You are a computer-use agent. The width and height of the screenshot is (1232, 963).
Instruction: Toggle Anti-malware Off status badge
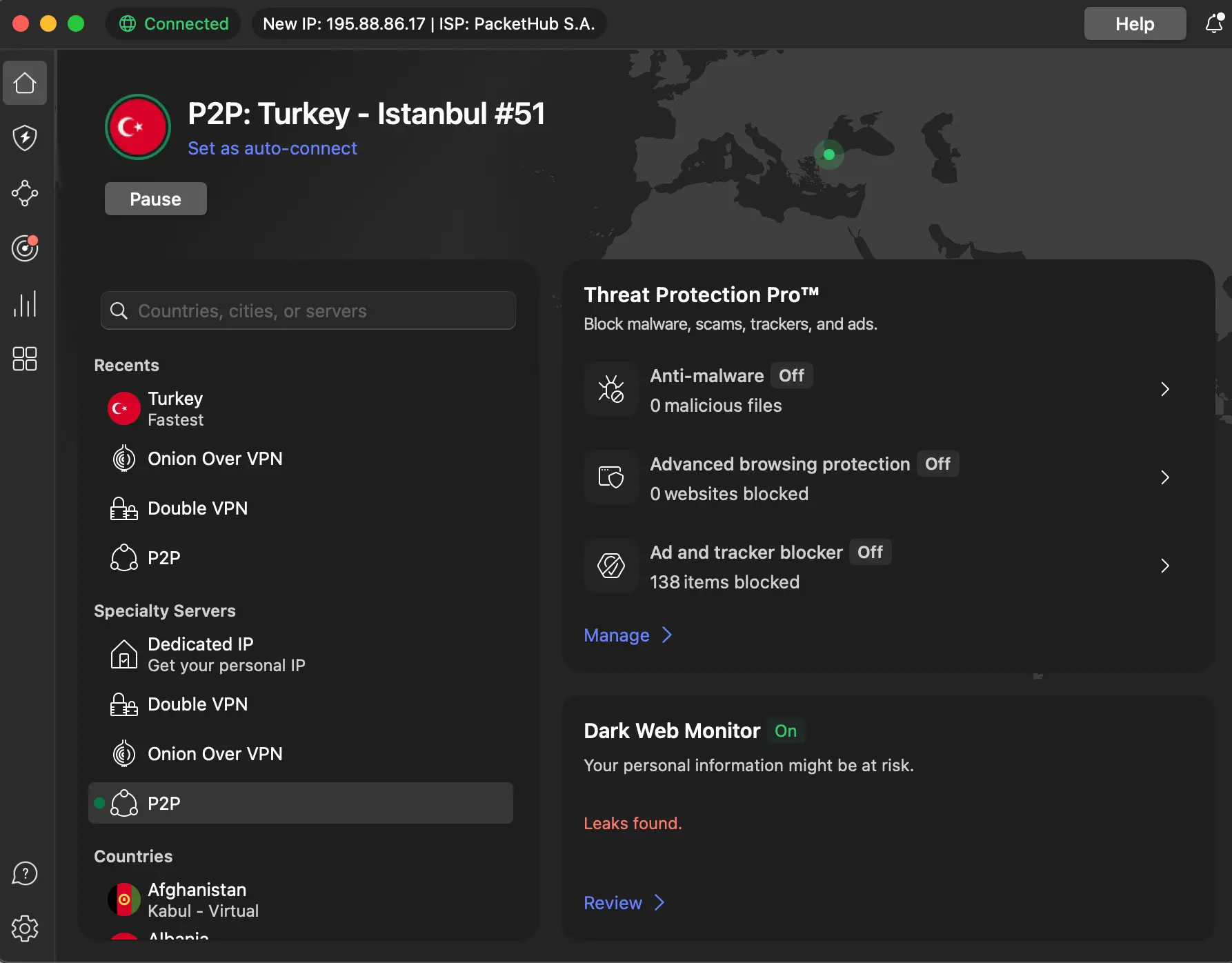(791, 376)
